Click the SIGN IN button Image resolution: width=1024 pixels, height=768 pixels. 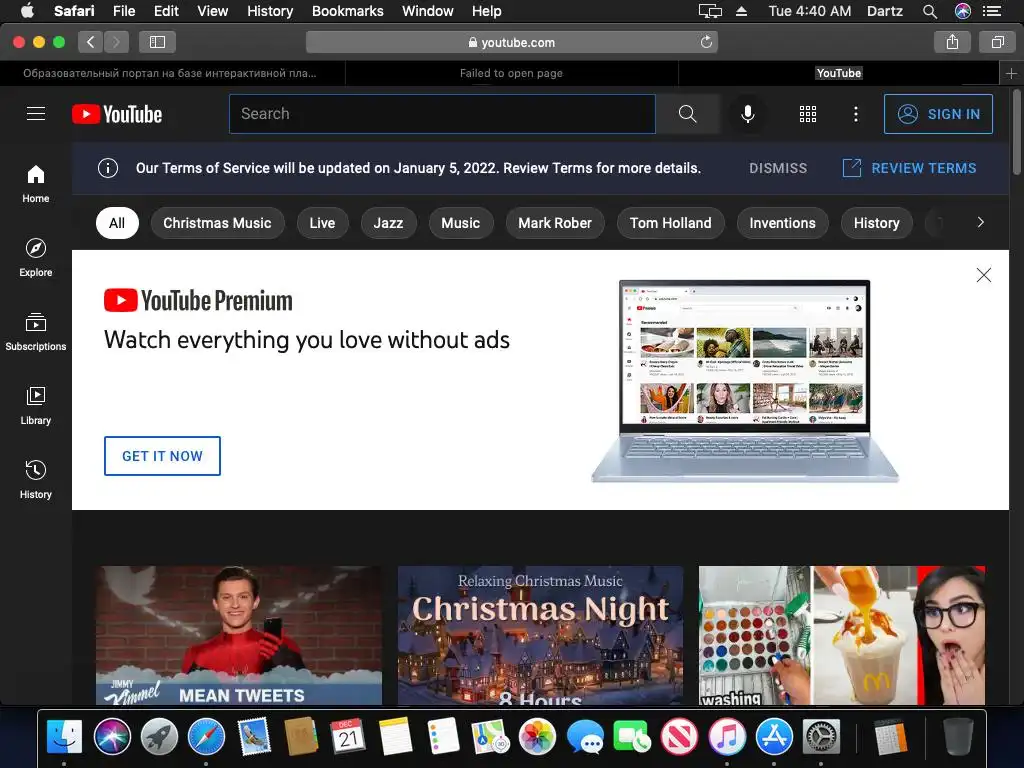(x=938, y=114)
